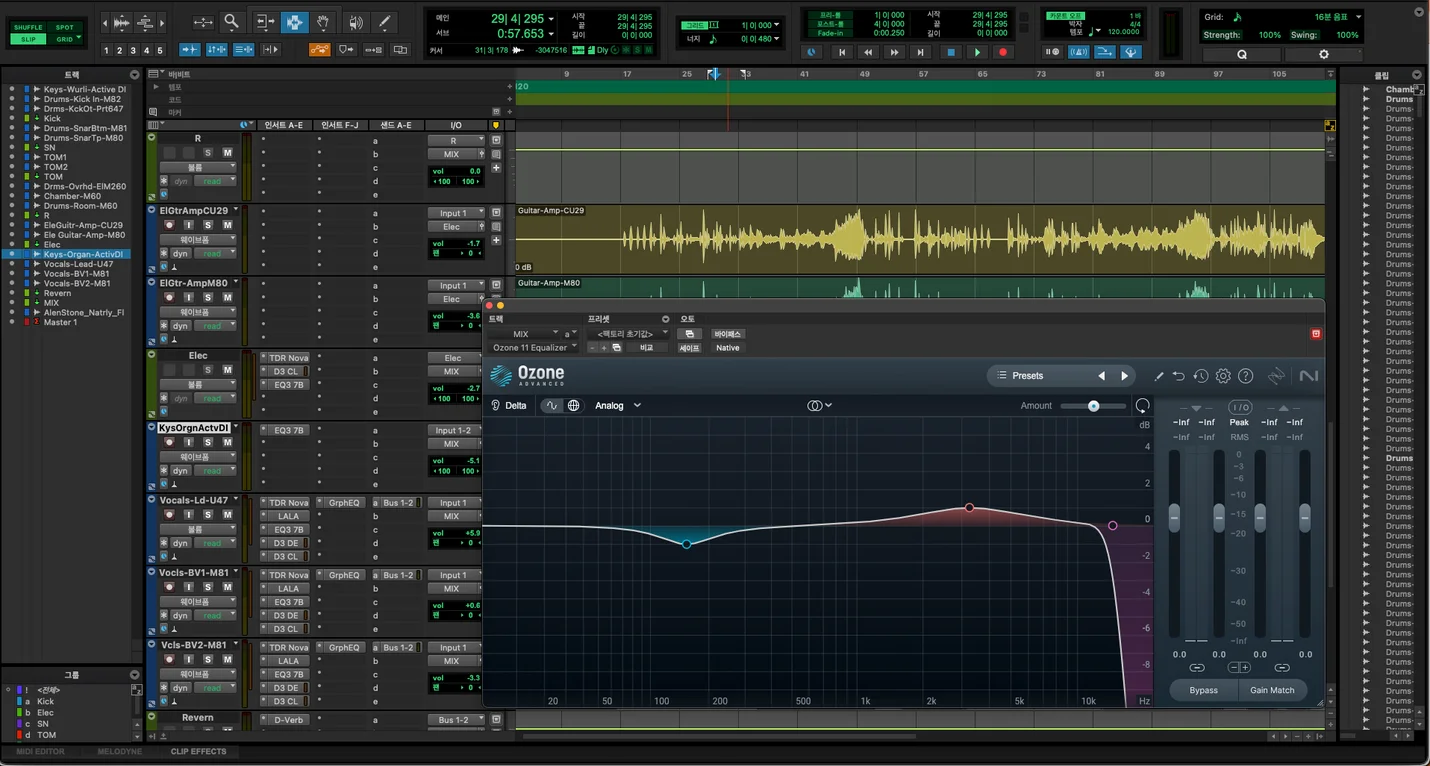This screenshot has width=1430, height=766.
Task: Open the MIDI EDITOR tab
Action: (x=38, y=751)
